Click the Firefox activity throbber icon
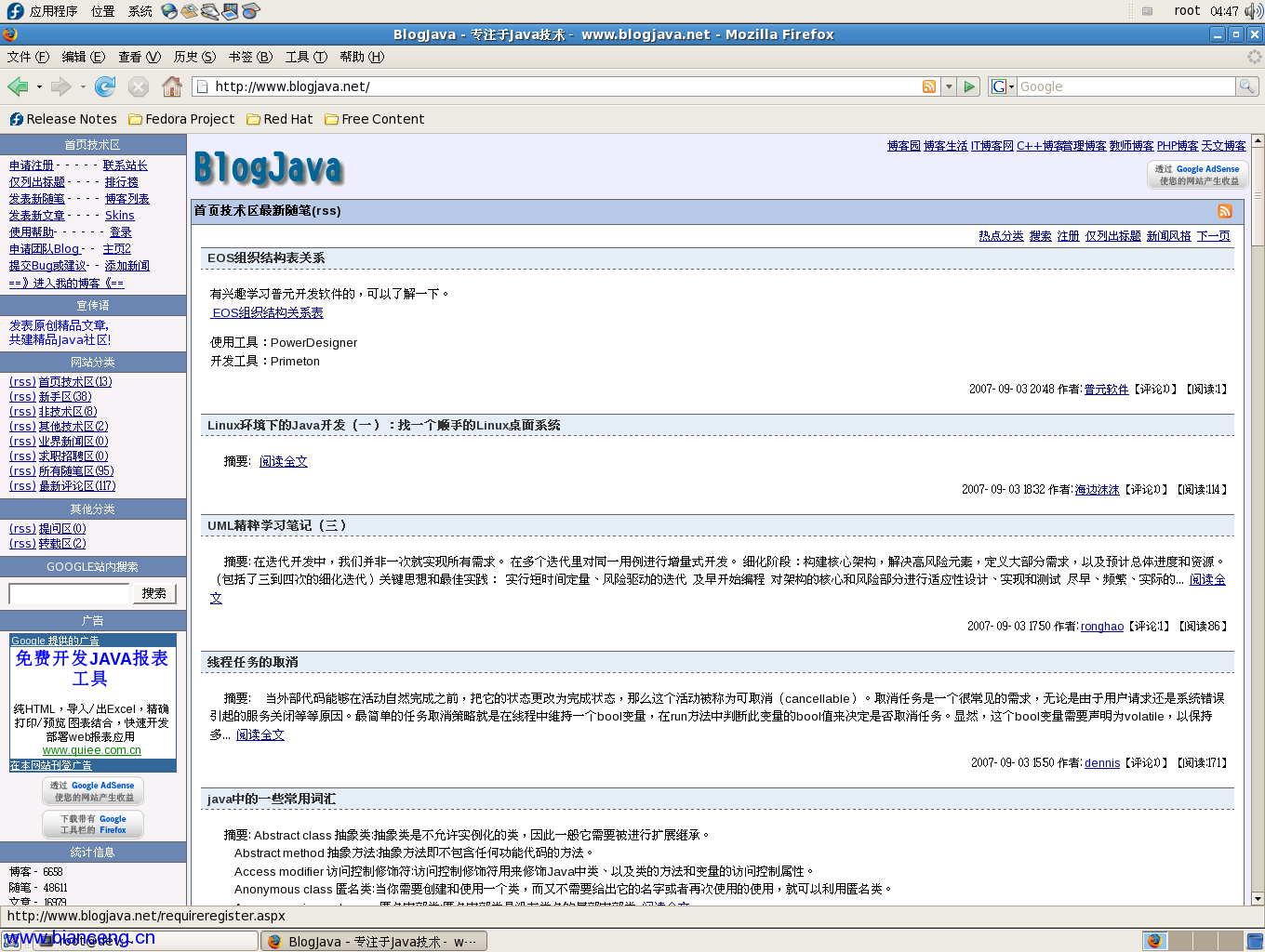 tap(1254, 57)
